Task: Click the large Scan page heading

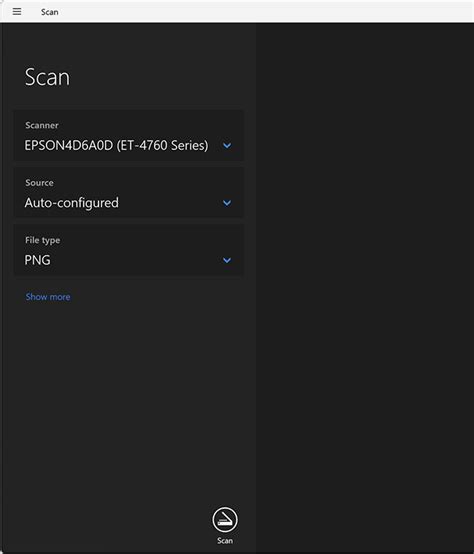Action: 47,77
